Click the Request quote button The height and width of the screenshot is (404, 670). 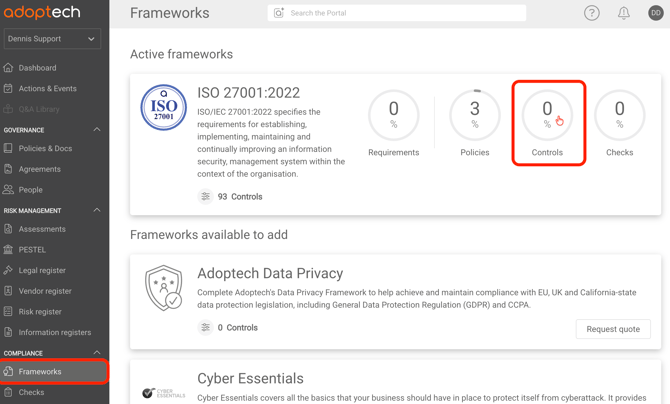point(613,329)
